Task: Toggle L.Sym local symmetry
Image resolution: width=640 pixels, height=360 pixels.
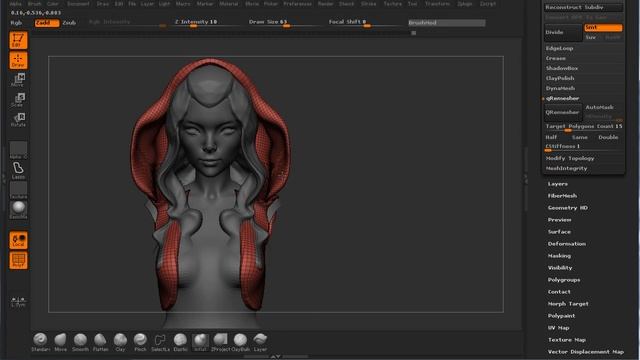Action: [18, 301]
